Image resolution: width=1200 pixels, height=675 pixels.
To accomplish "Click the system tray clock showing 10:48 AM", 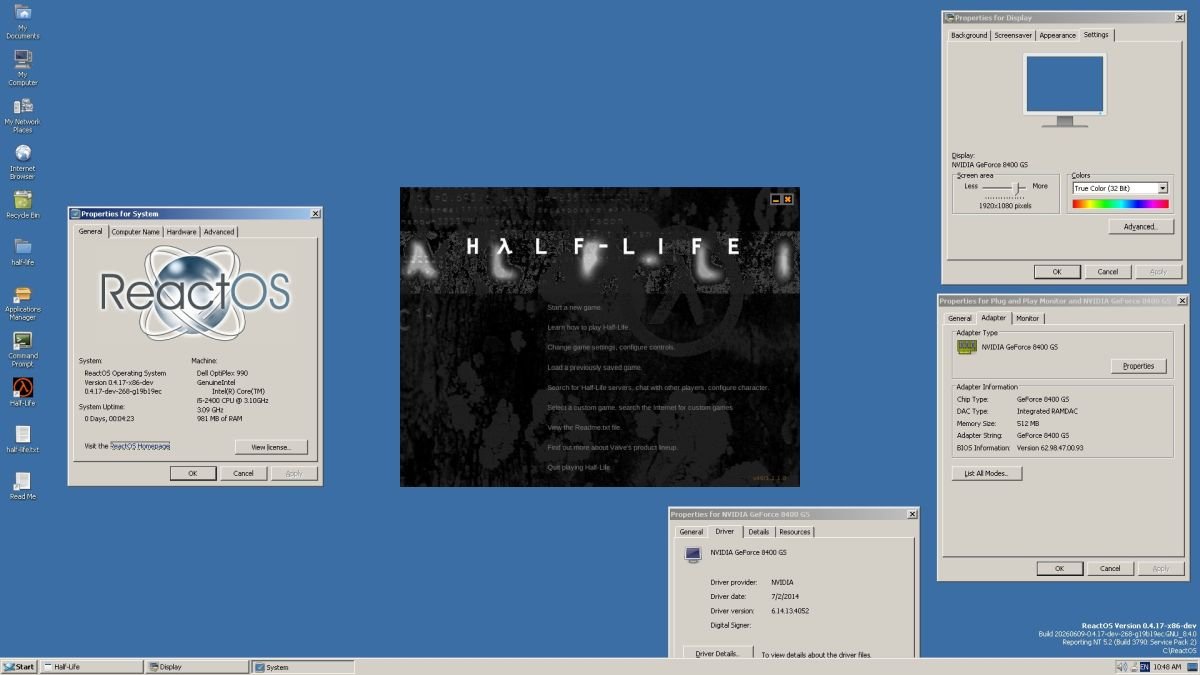I will [x=1167, y=667].
